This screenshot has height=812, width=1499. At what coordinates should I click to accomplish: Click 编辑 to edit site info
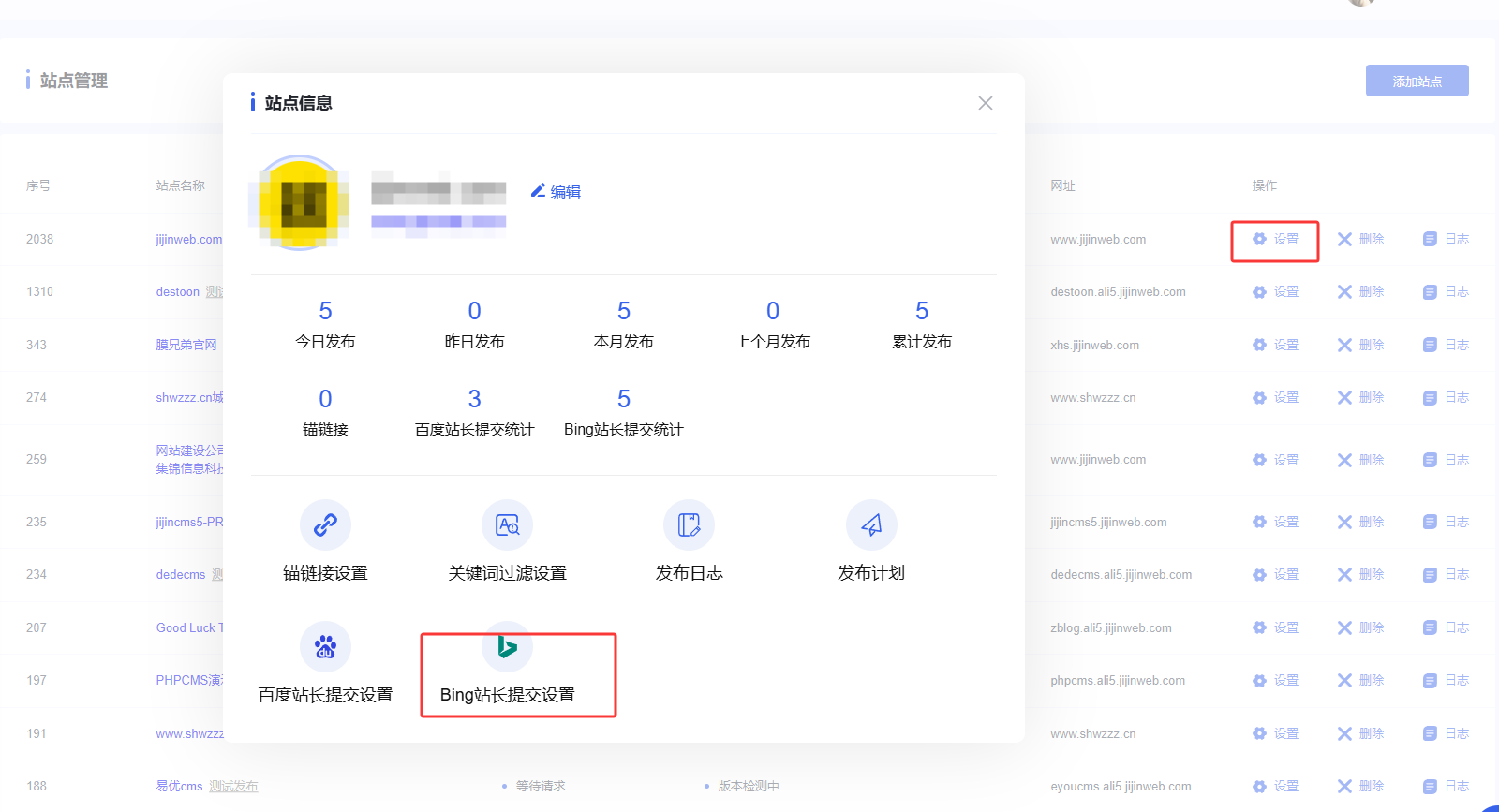[x=556, y=191]
